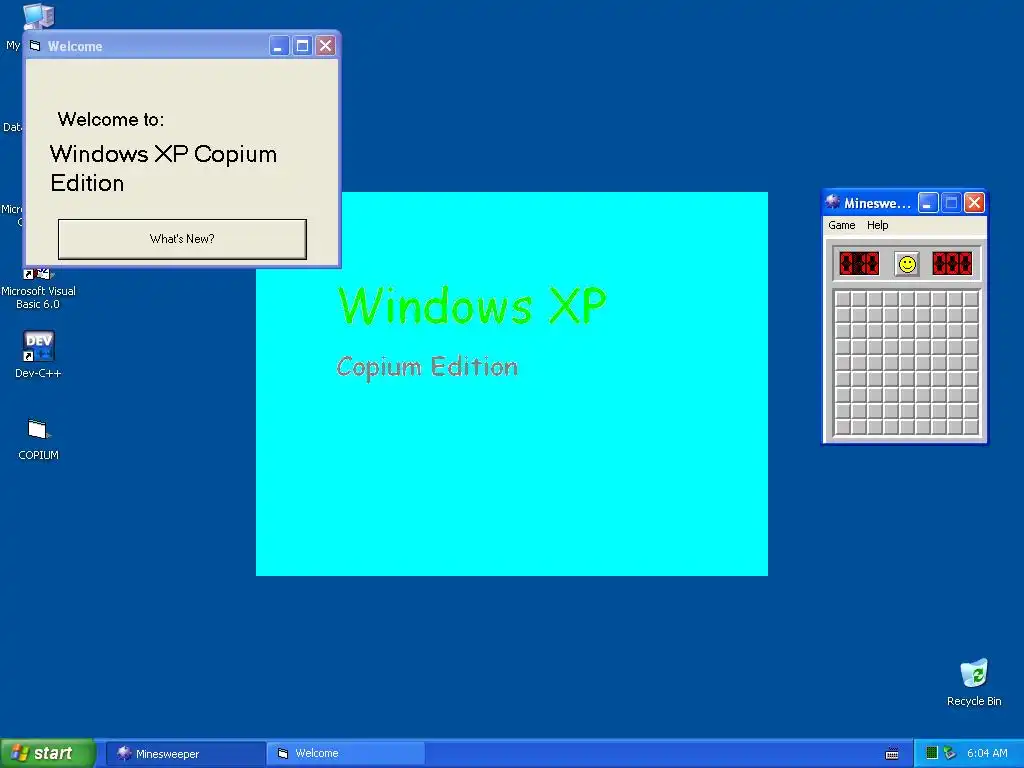Close the Welcome window

325,46
